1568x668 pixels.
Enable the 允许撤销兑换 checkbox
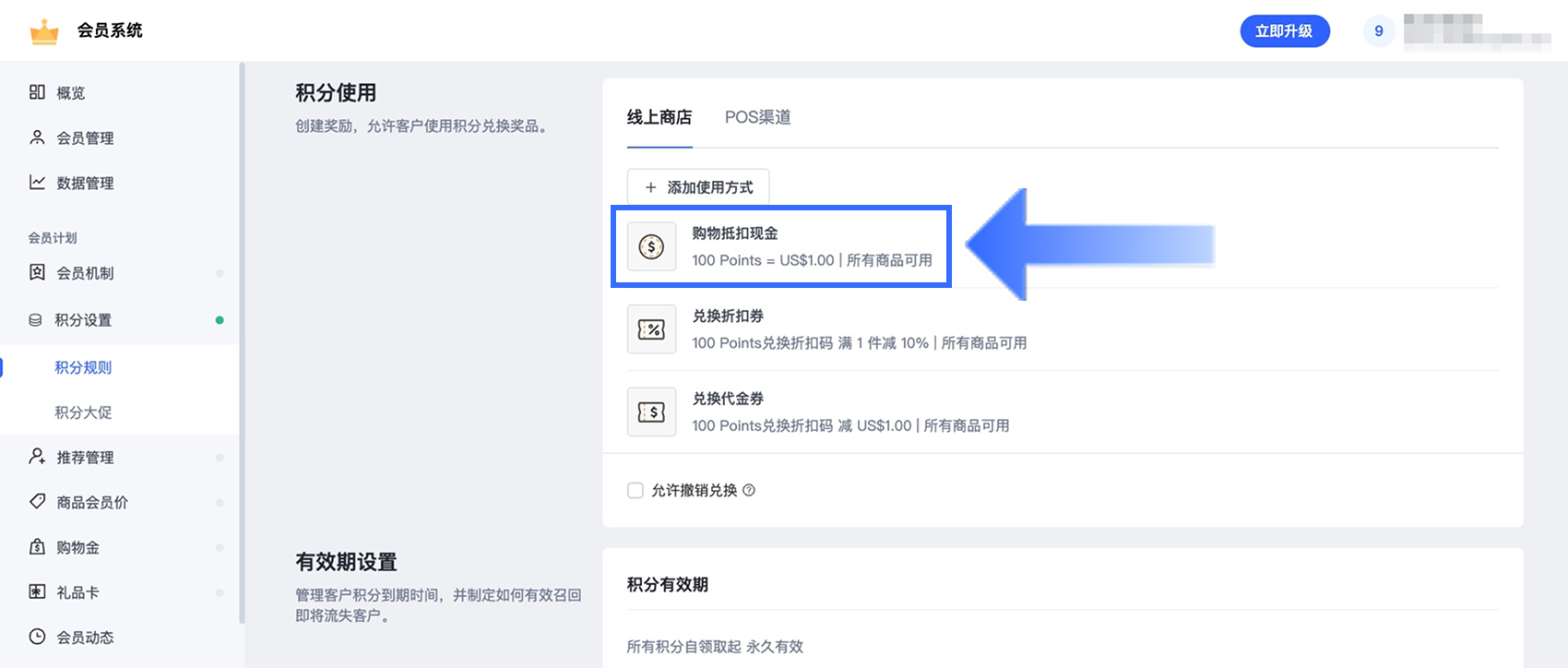[x=636, y=490]
